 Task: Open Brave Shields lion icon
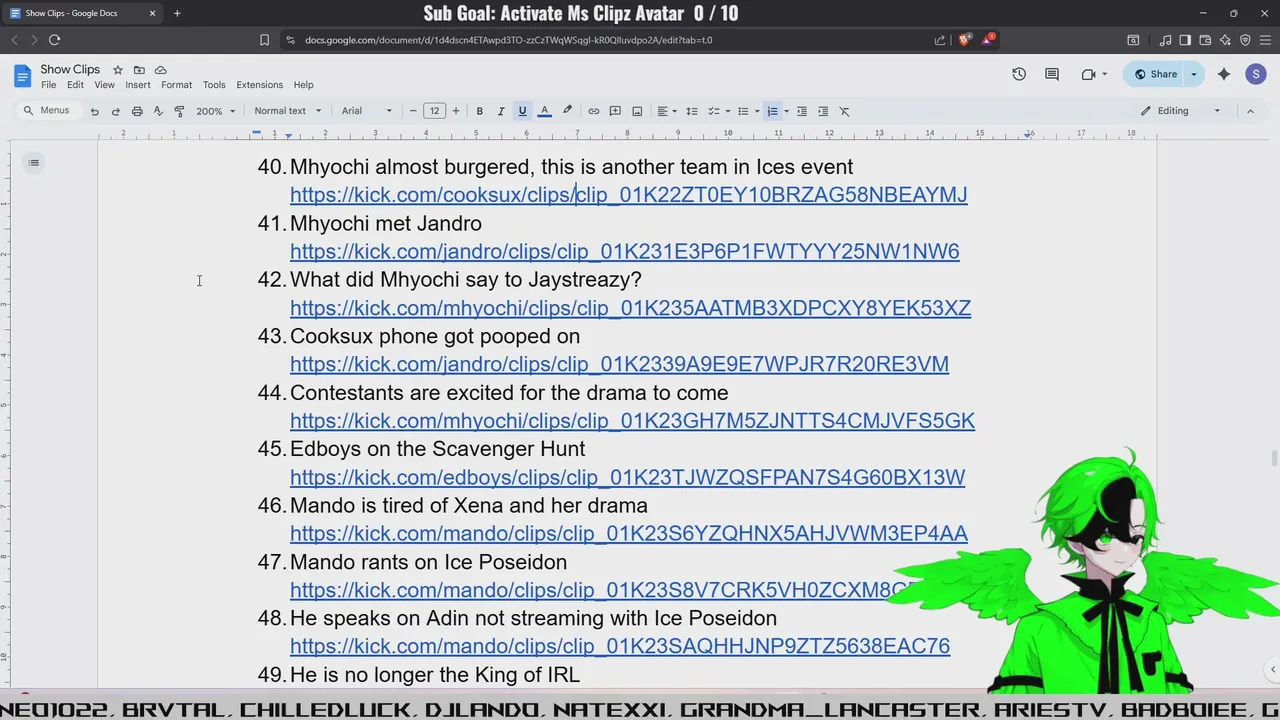point(964,40)
